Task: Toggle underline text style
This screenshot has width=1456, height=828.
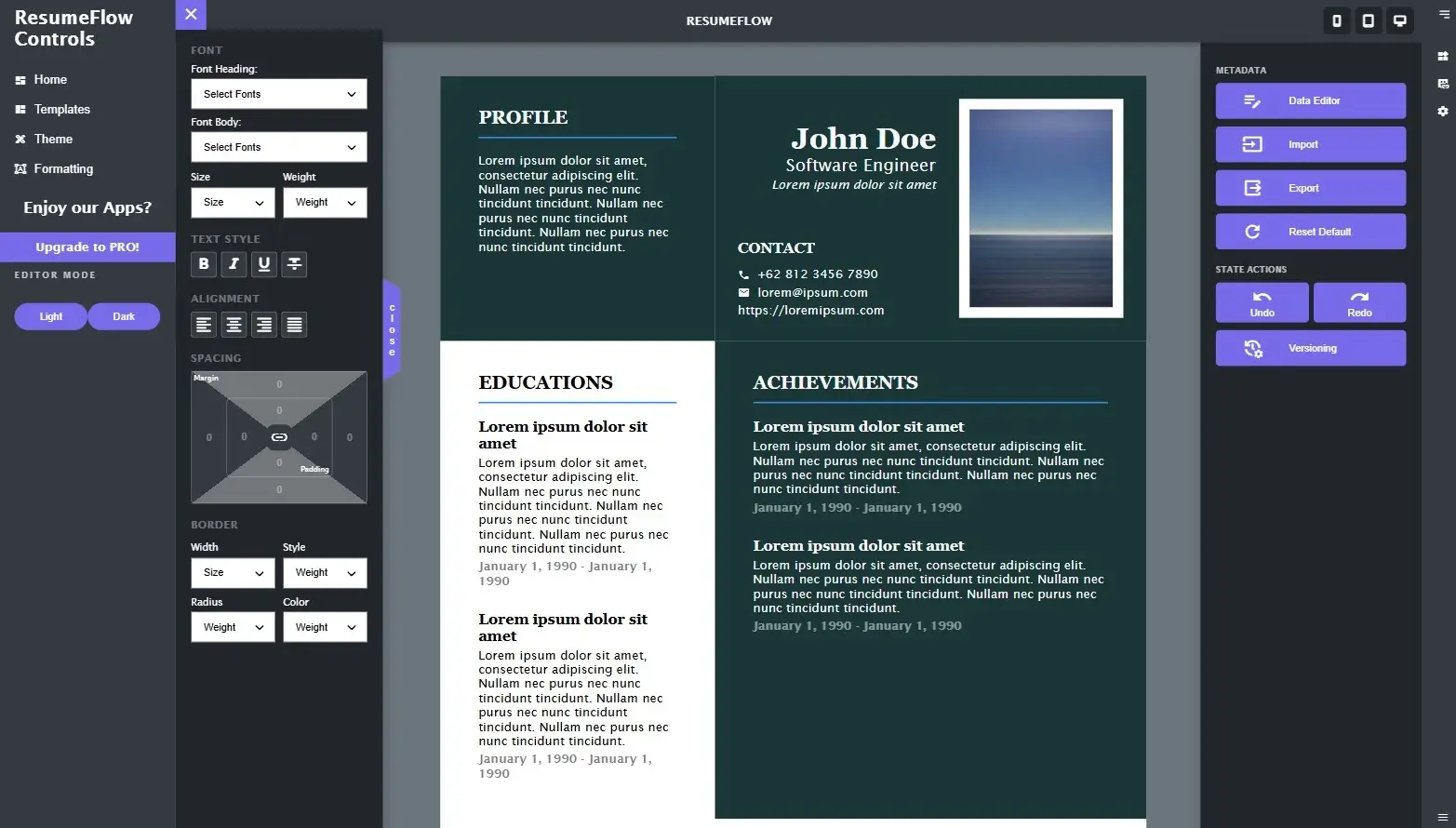Action: pyautogui.click(x=264, y=264)
